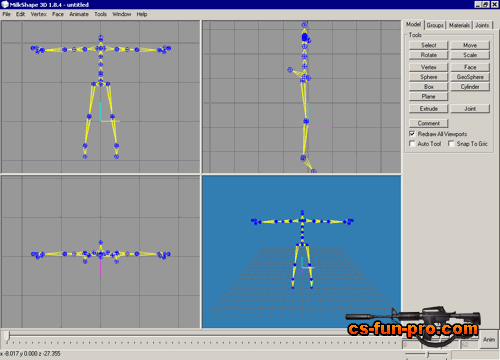This screenshot has height=360, width=500.
Task: Open the Help menu
Action: 142,14
